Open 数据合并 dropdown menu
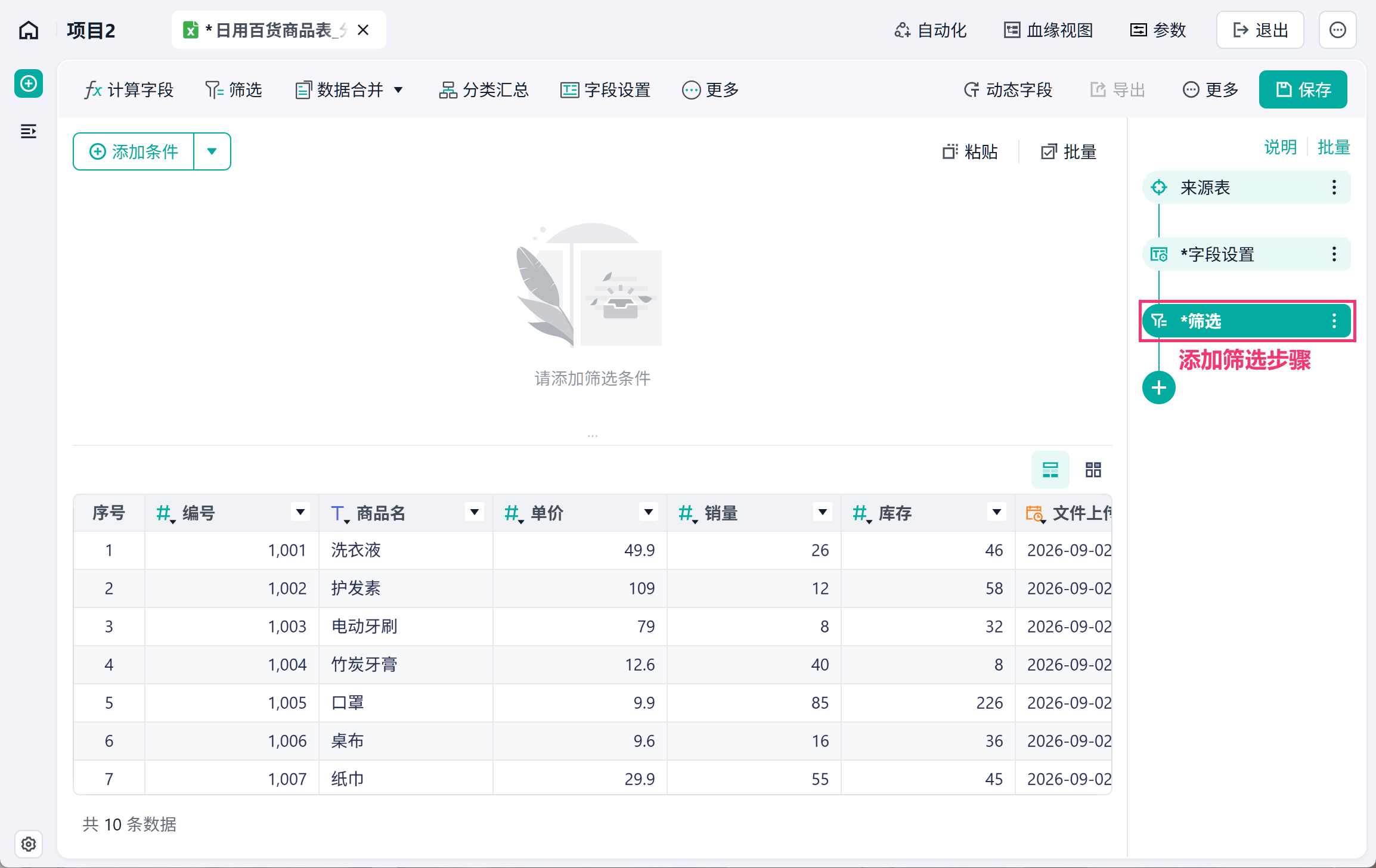Image resolution: width=1376 pixels, height=868 pixels. (x=349, y=90)
